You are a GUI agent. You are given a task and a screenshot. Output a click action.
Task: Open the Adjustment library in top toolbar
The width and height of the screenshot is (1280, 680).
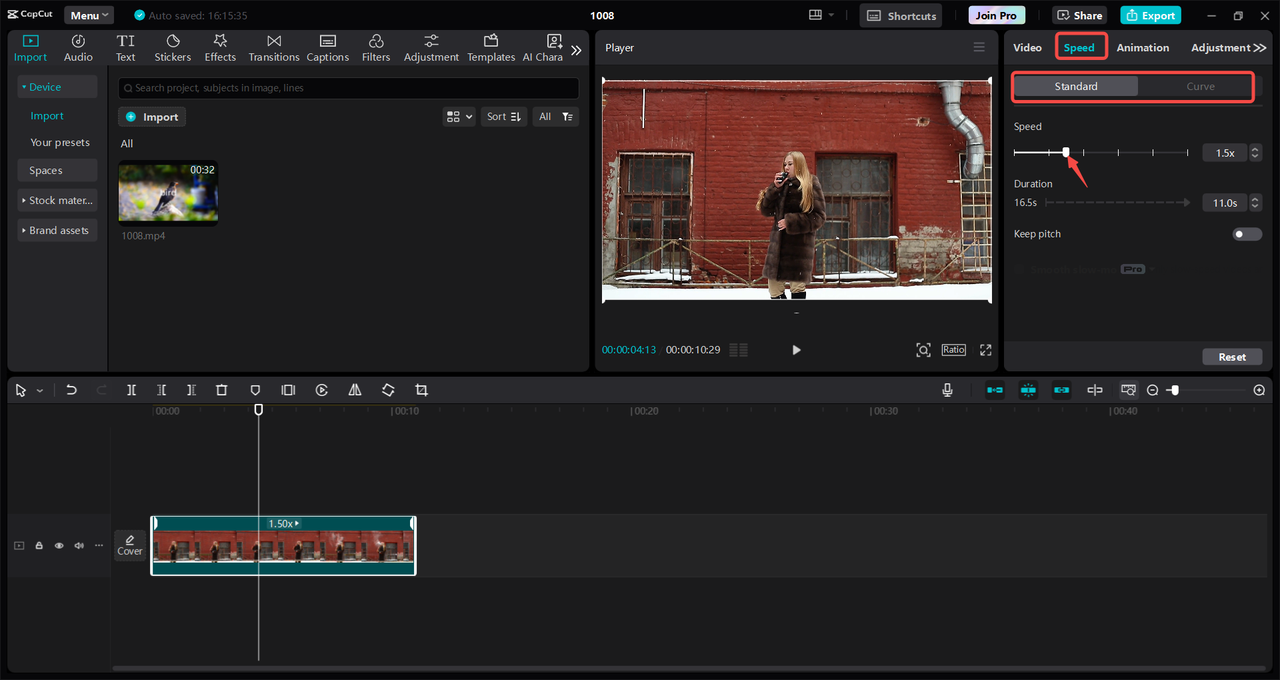431,48
